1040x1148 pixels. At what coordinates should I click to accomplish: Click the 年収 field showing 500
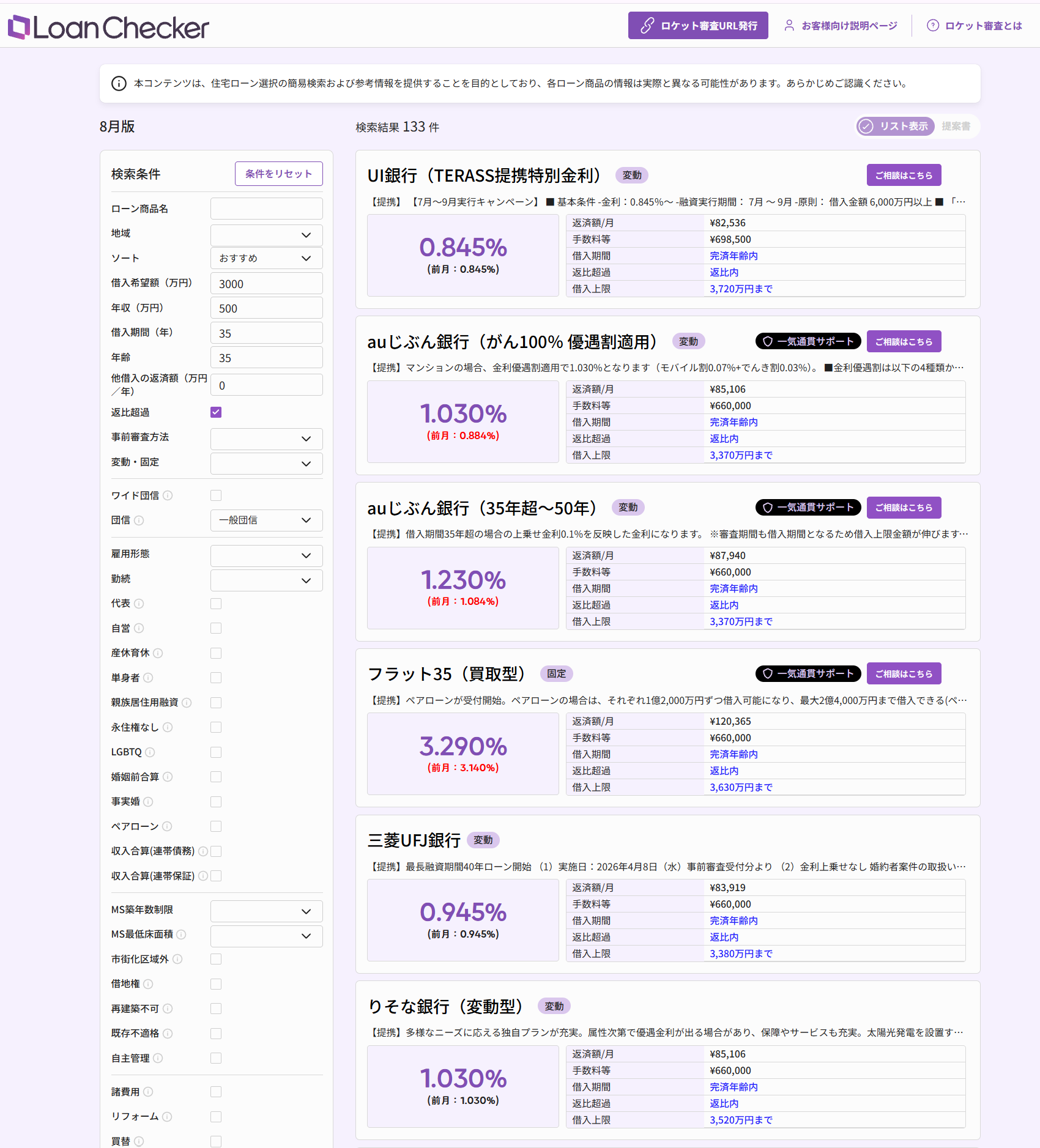click(x=267, y=308)
